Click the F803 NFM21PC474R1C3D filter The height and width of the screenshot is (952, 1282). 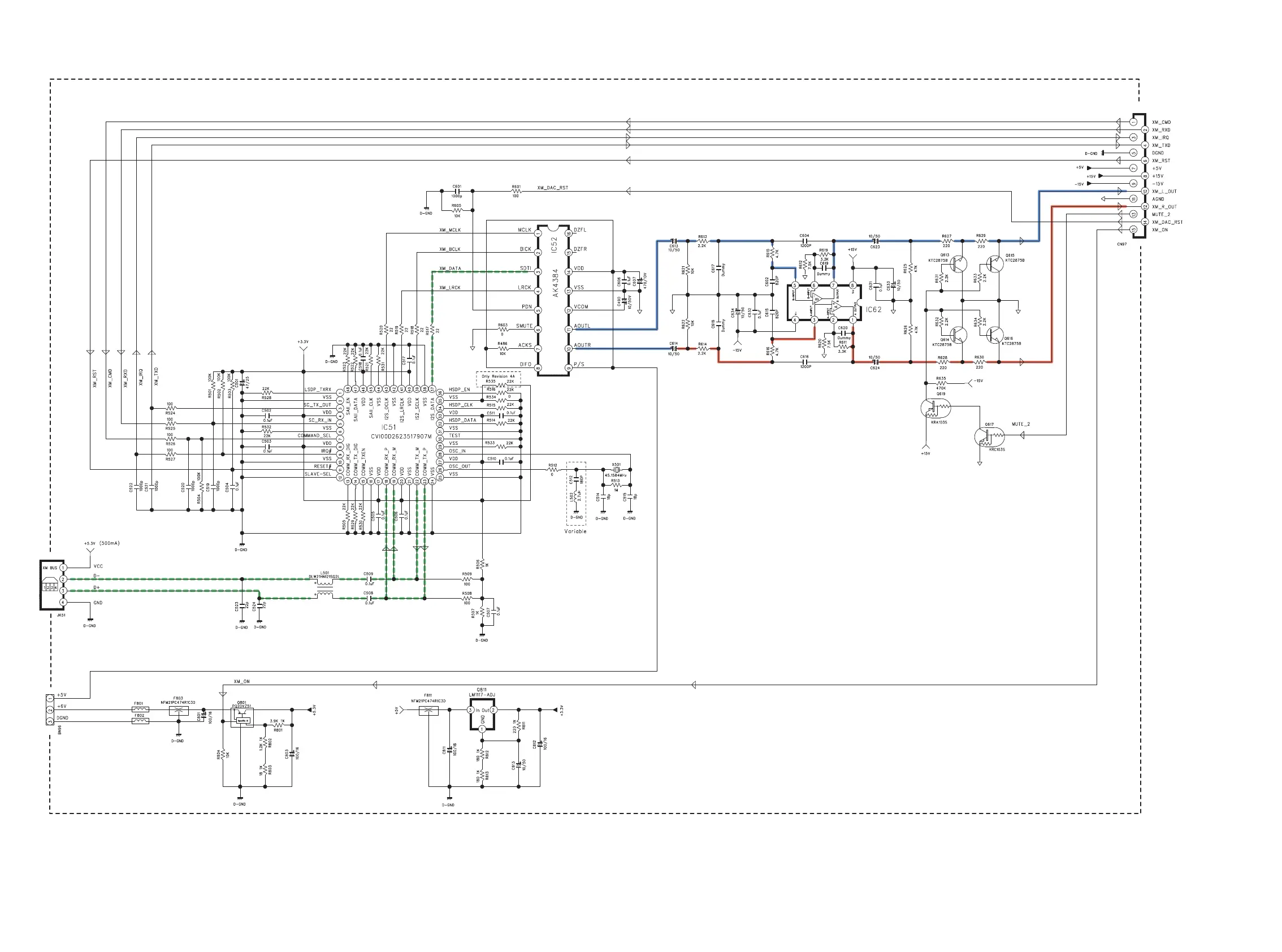pos(179,711)
